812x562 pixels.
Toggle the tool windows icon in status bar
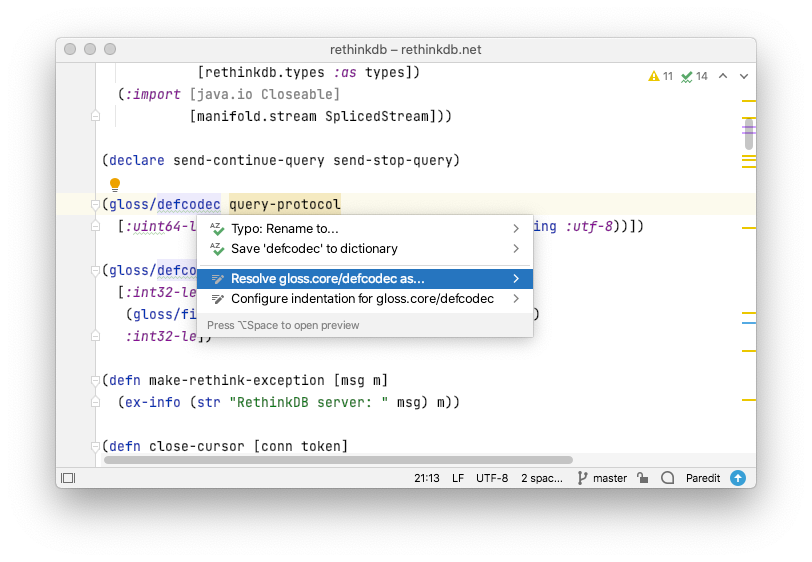pyautogui.click(x=68, y=478)
